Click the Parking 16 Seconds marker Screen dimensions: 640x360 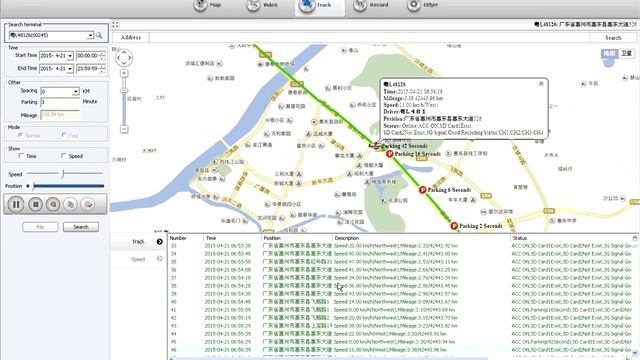[389, 154]
